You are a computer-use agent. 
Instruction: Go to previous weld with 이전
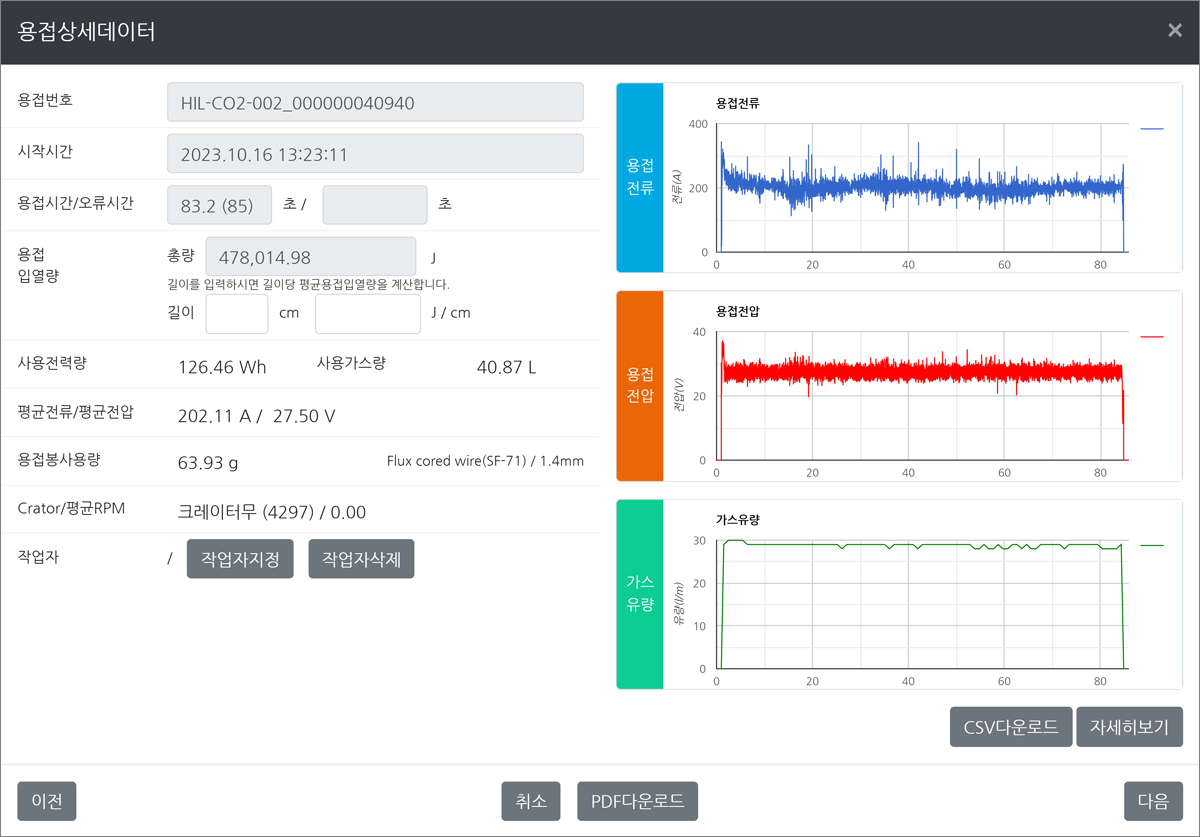point(47,801)
